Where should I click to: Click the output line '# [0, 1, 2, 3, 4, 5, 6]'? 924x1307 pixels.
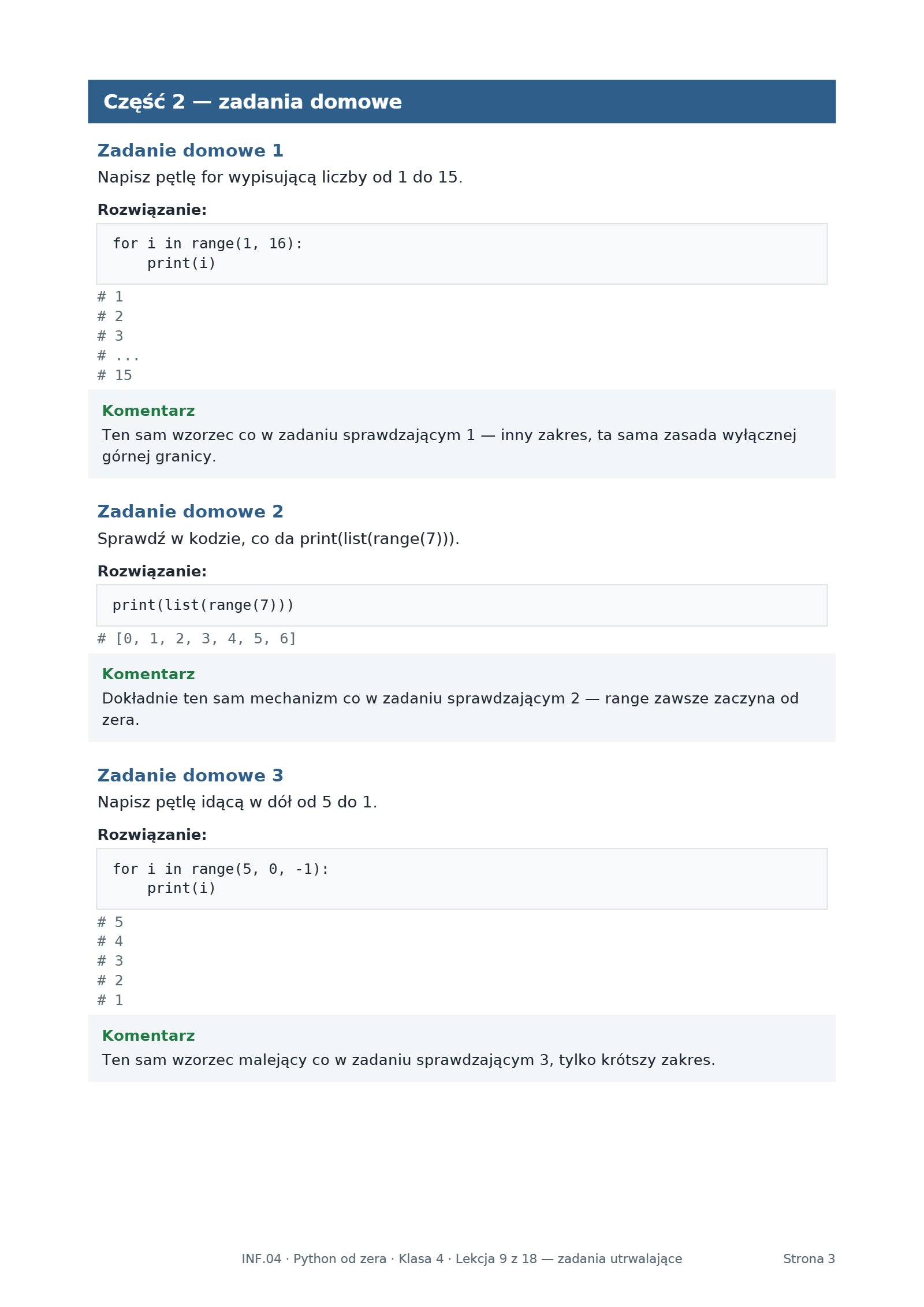pyautogui.click(x=197, y=639)
